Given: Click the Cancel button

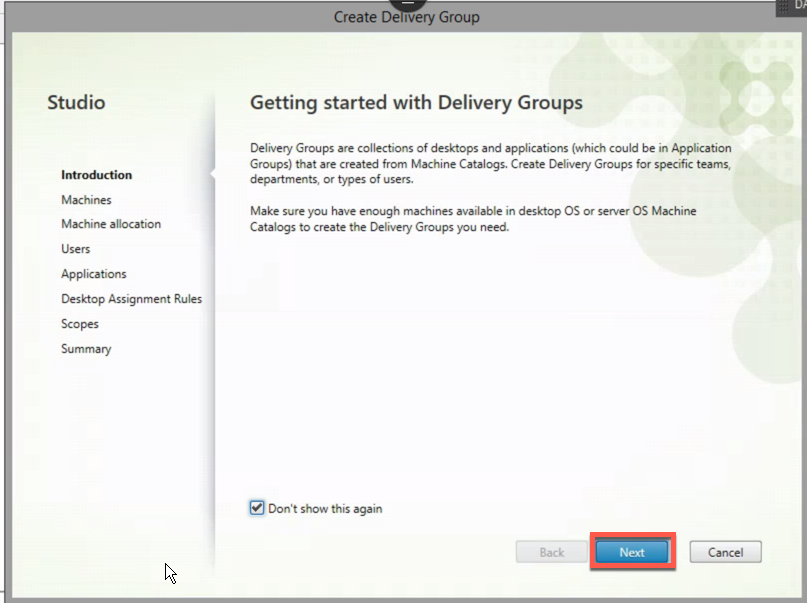Looking at the screenshot, I should [x=725, y=552].
